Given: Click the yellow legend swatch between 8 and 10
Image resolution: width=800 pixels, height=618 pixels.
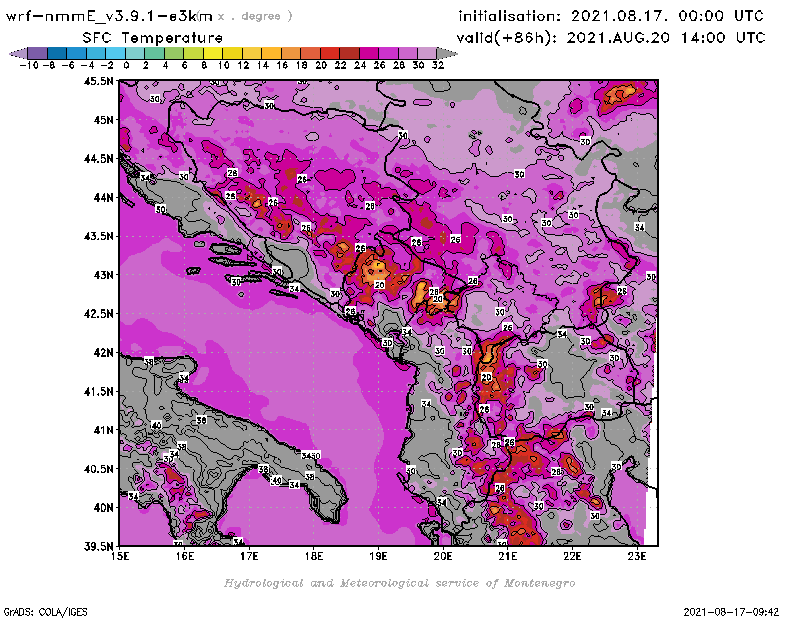Looking at the screenshot, I should (x=213, y=54).
